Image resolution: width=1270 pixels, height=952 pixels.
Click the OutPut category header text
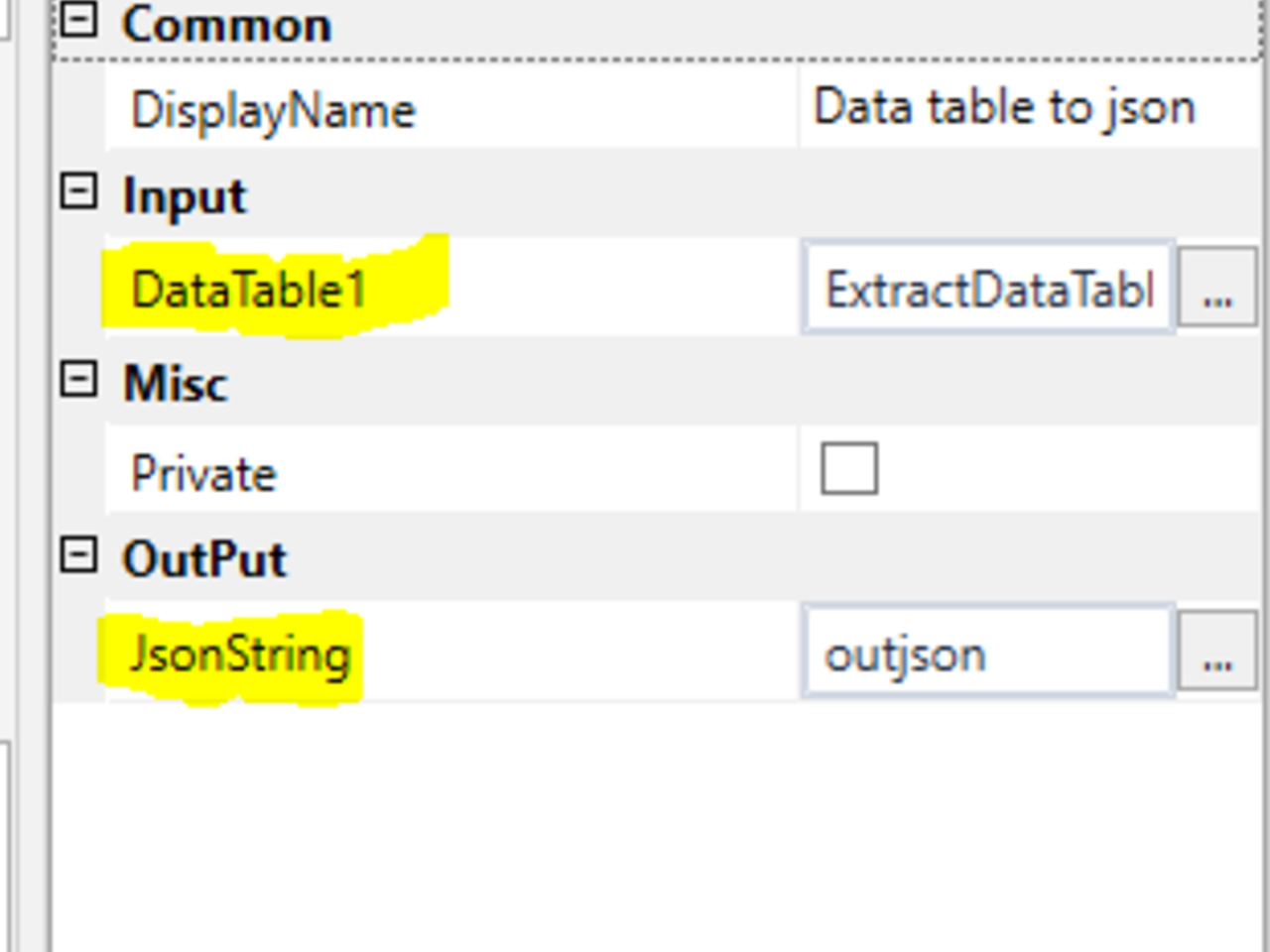pos(204,559)
